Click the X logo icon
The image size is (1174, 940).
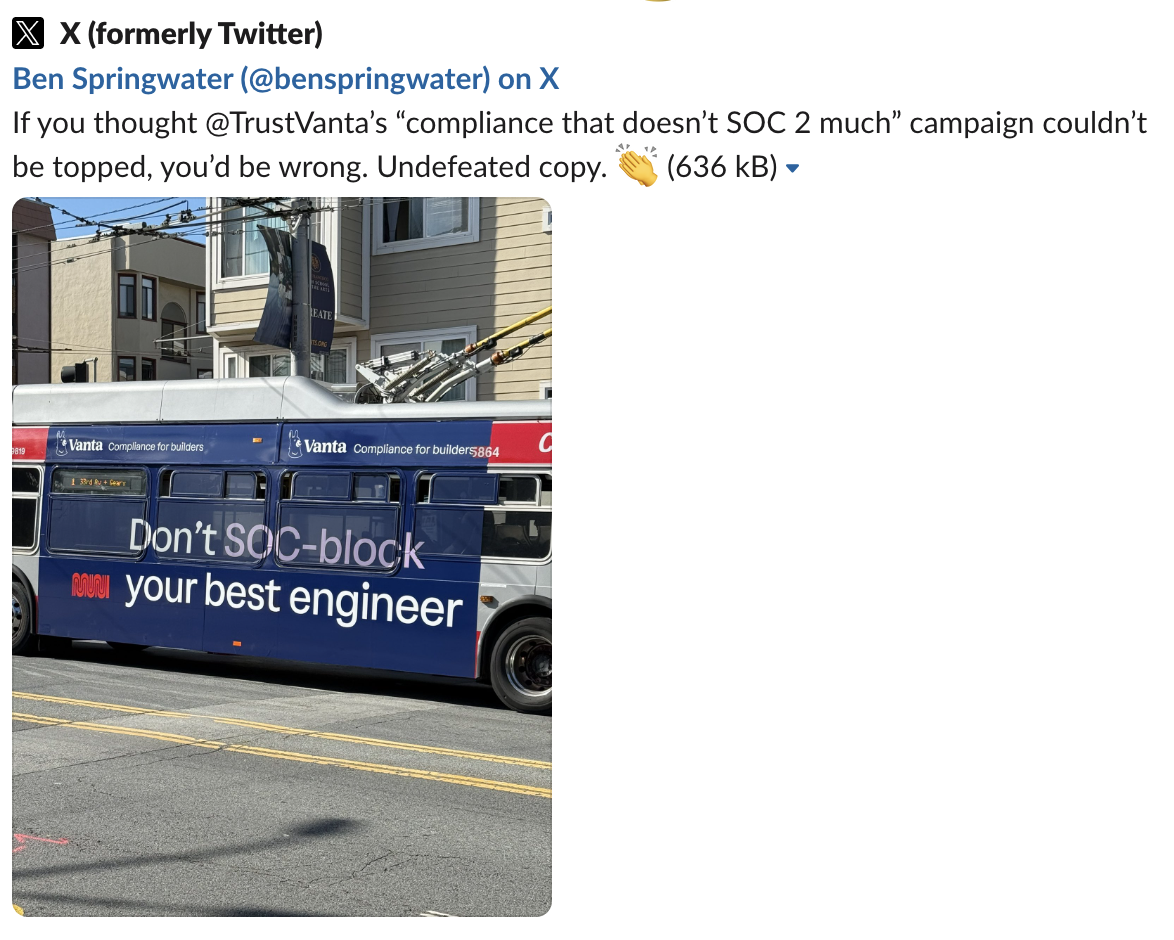click(x=28, y=34)
